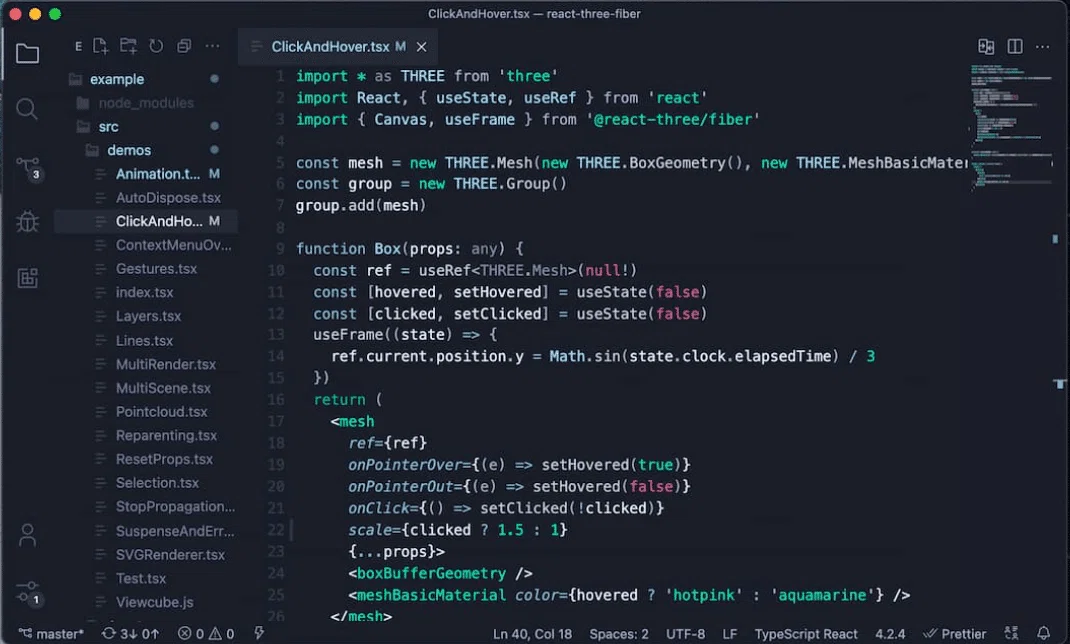Open Lines.tsx in the explorer
The width and height of the screenshot is (1070, 644).
coord(146,340)
